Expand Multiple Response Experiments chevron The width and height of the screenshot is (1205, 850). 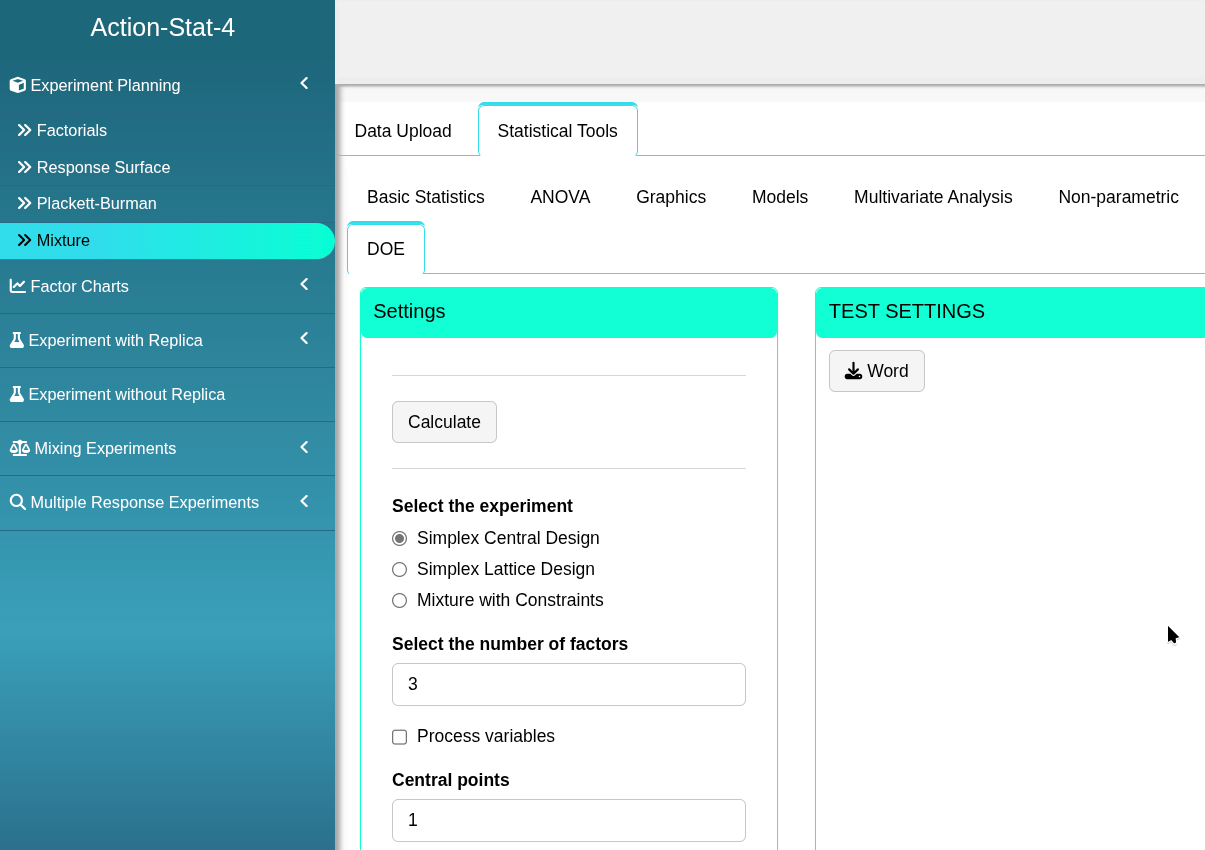304,501
